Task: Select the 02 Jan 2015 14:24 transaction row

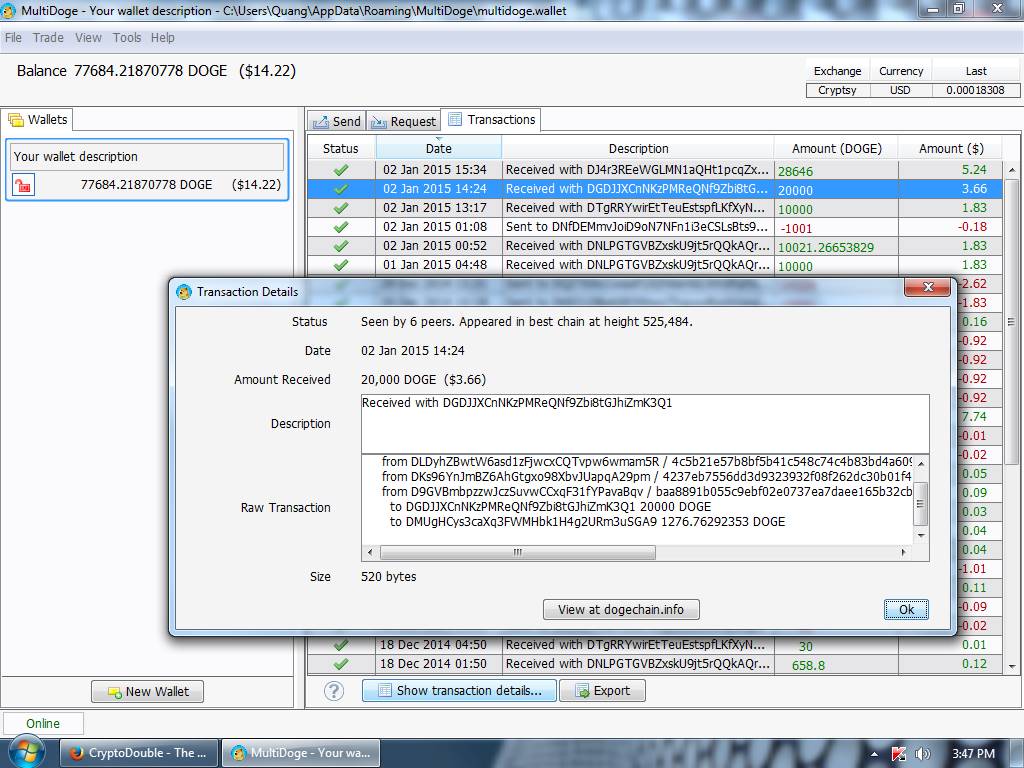Action: (x=655, y=189)
